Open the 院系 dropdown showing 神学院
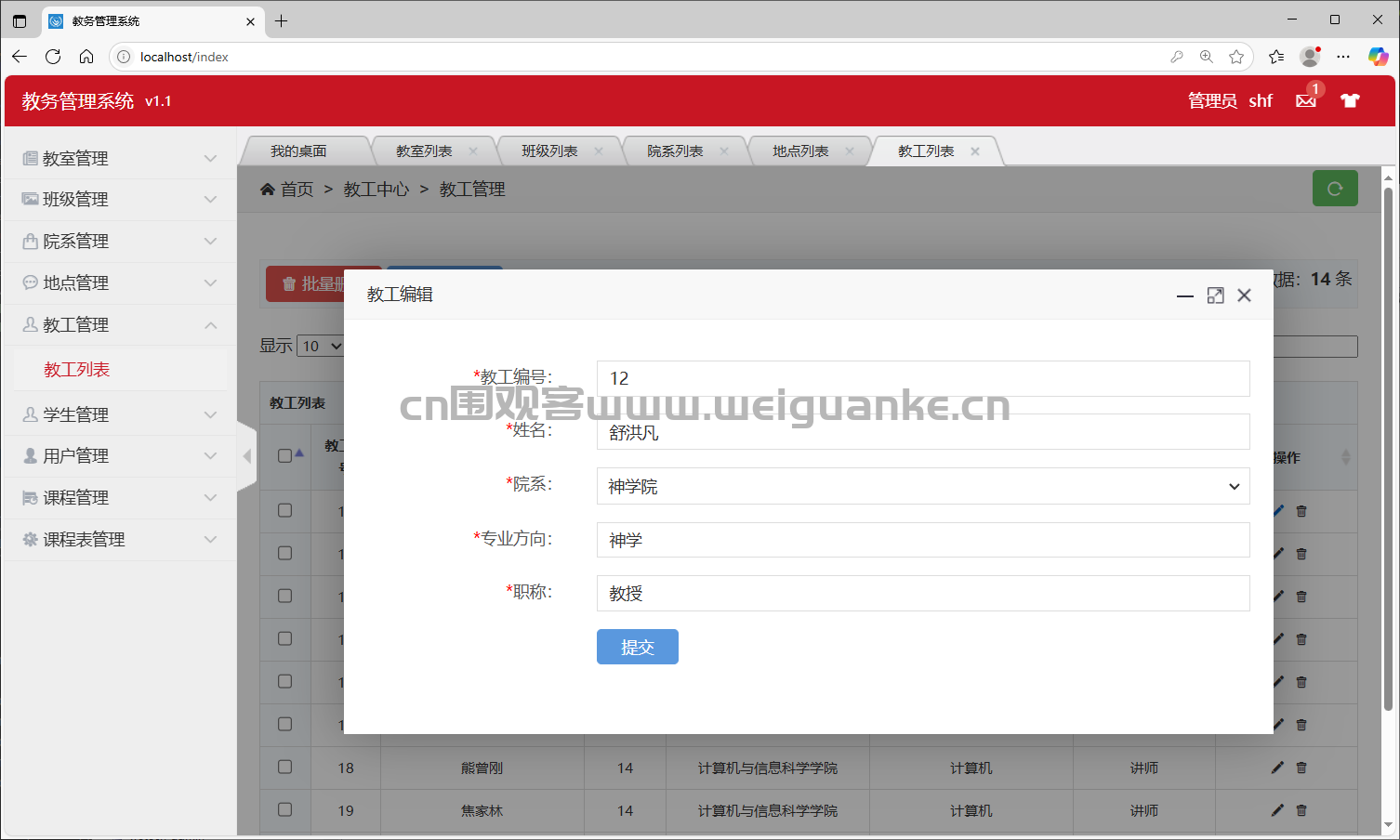 (923, 486)
